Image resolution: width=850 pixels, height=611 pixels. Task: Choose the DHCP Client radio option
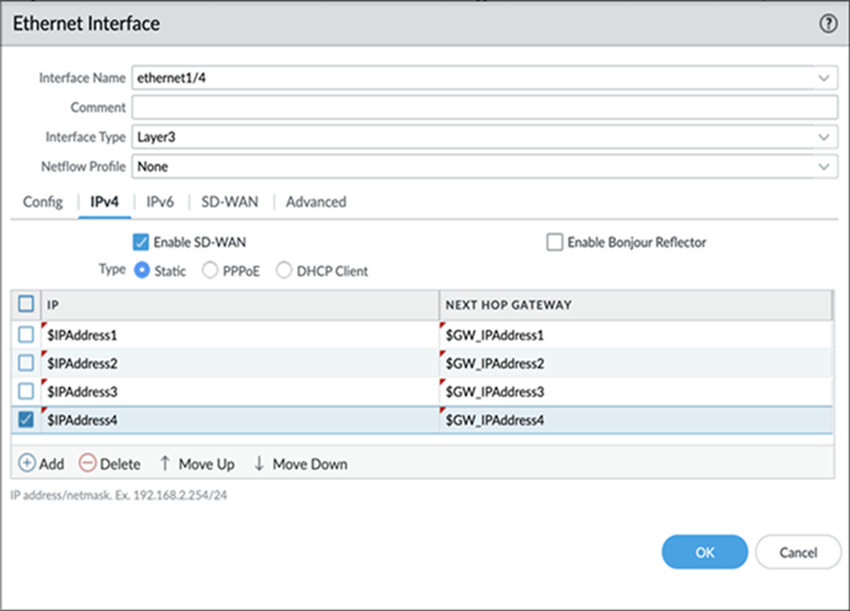[x=284, y=271]
